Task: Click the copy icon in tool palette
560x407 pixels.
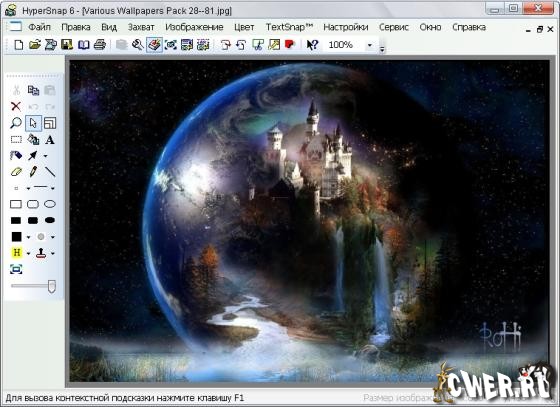Action: [x=33, y=90]
